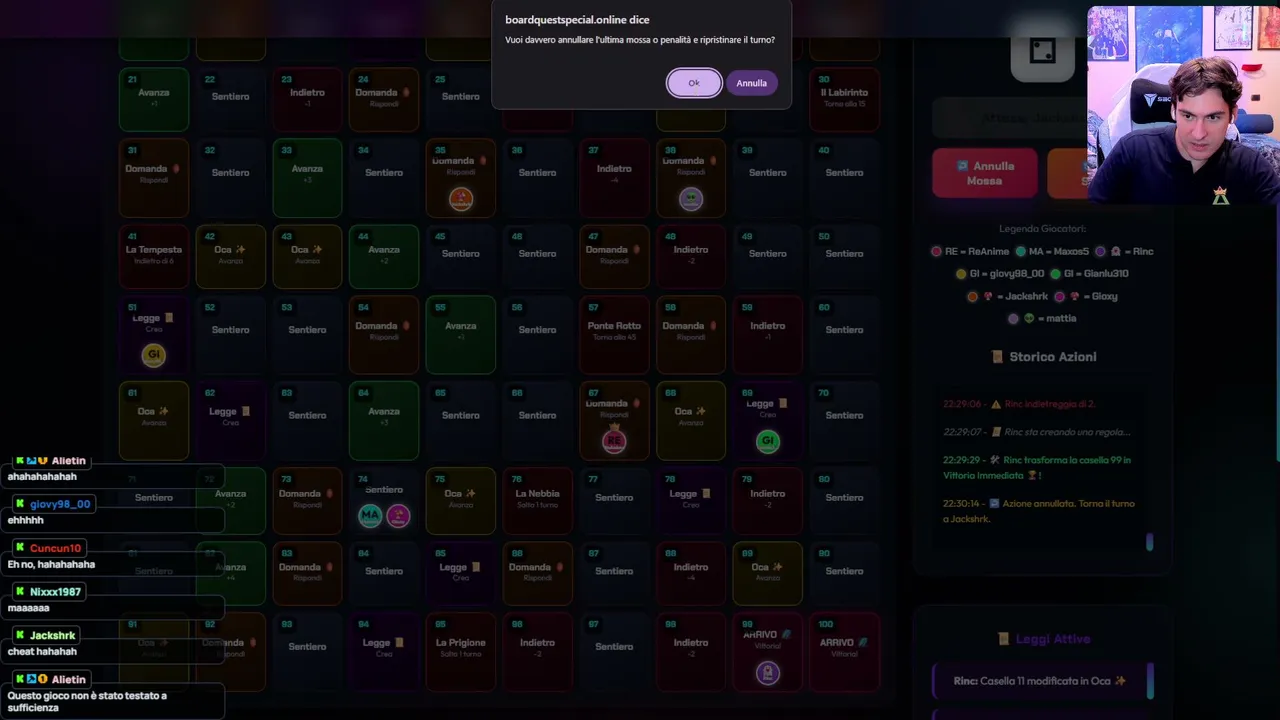Click the scrollbar in Storico Azioni panel
1280x720 pixels.
point(1149,541)
